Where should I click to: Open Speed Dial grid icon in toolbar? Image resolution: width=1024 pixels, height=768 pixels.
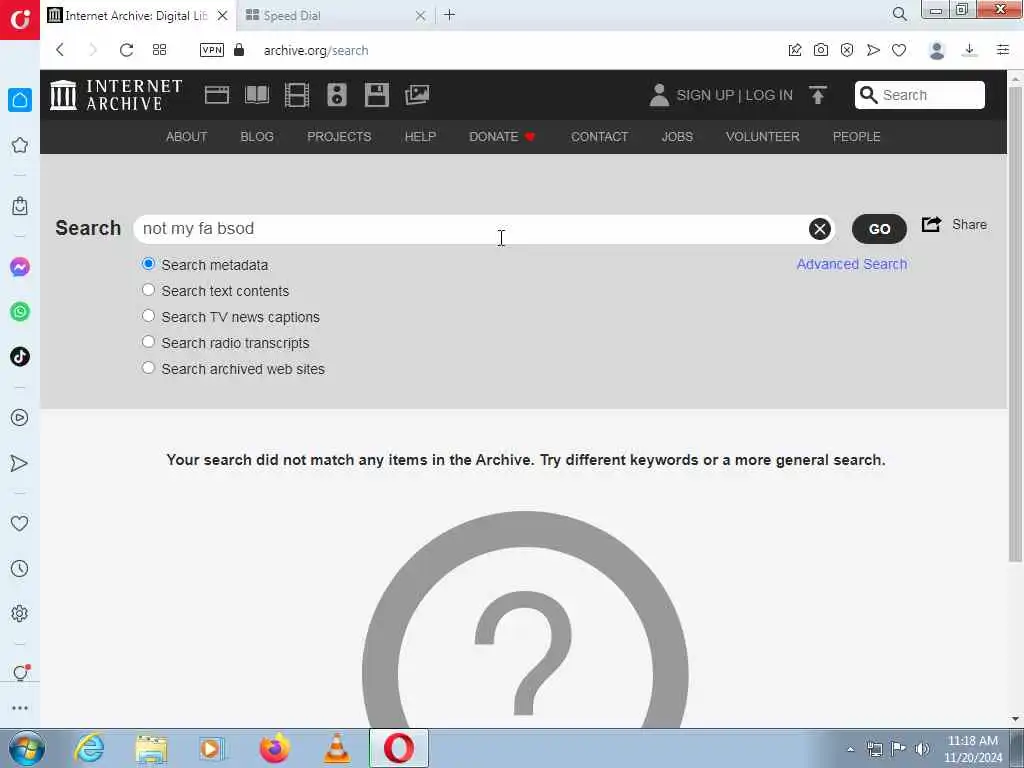[x=159, y=50]
